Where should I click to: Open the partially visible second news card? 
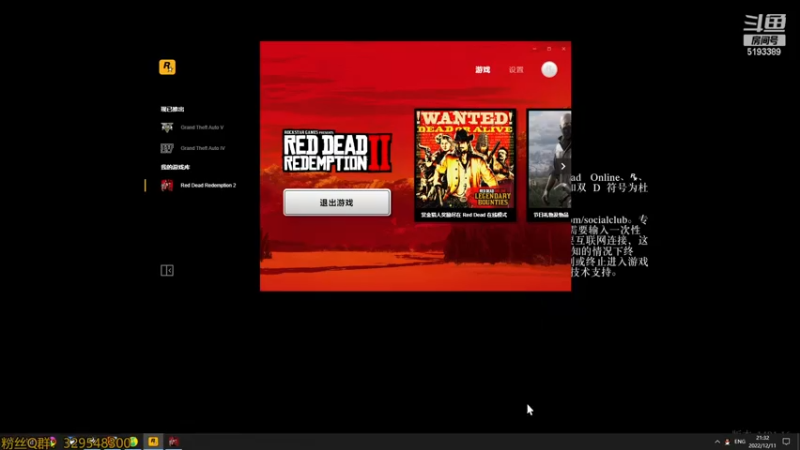549,165
